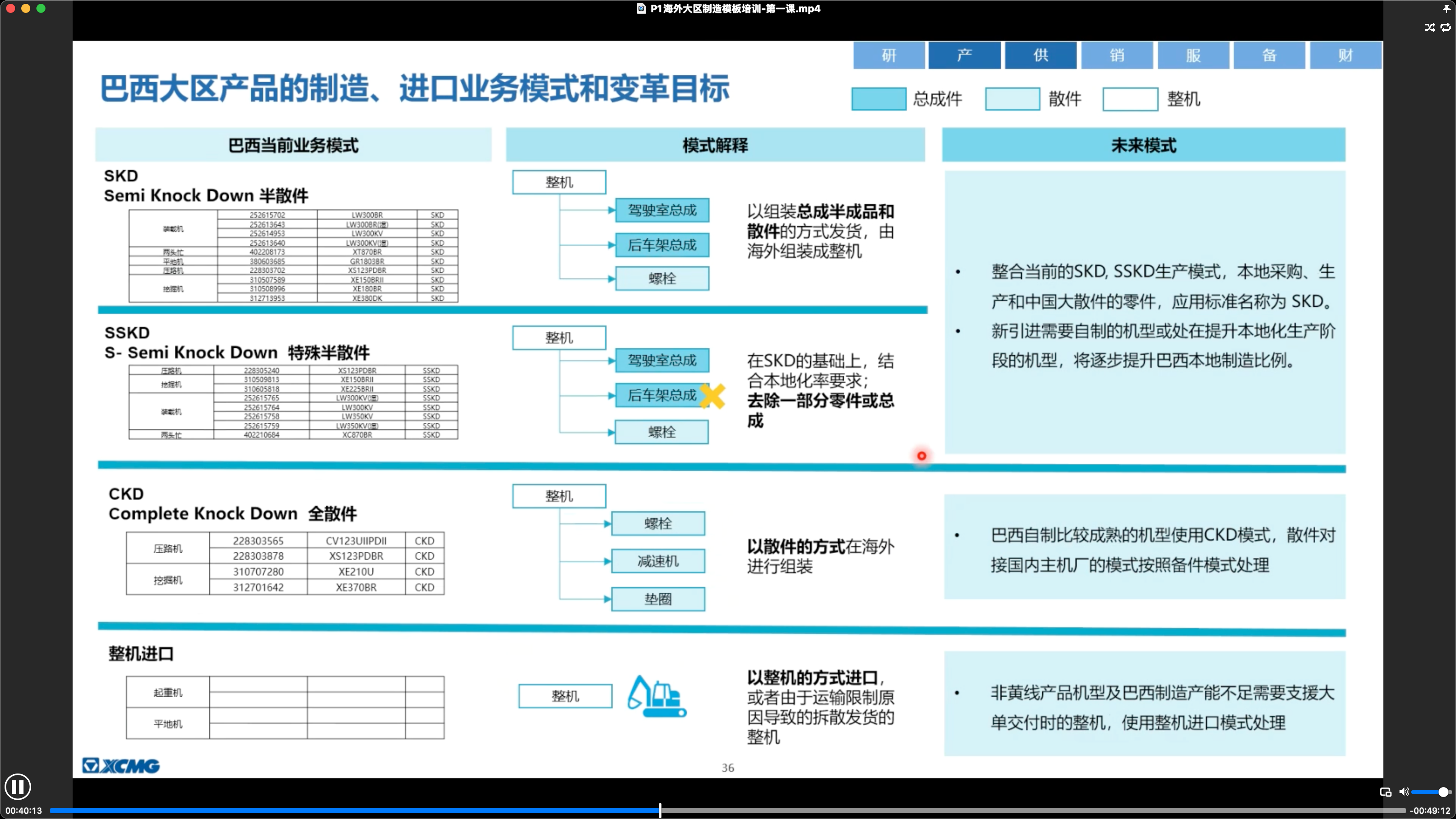Enter picture-in-picture mode

click(x=1385, y=792)
